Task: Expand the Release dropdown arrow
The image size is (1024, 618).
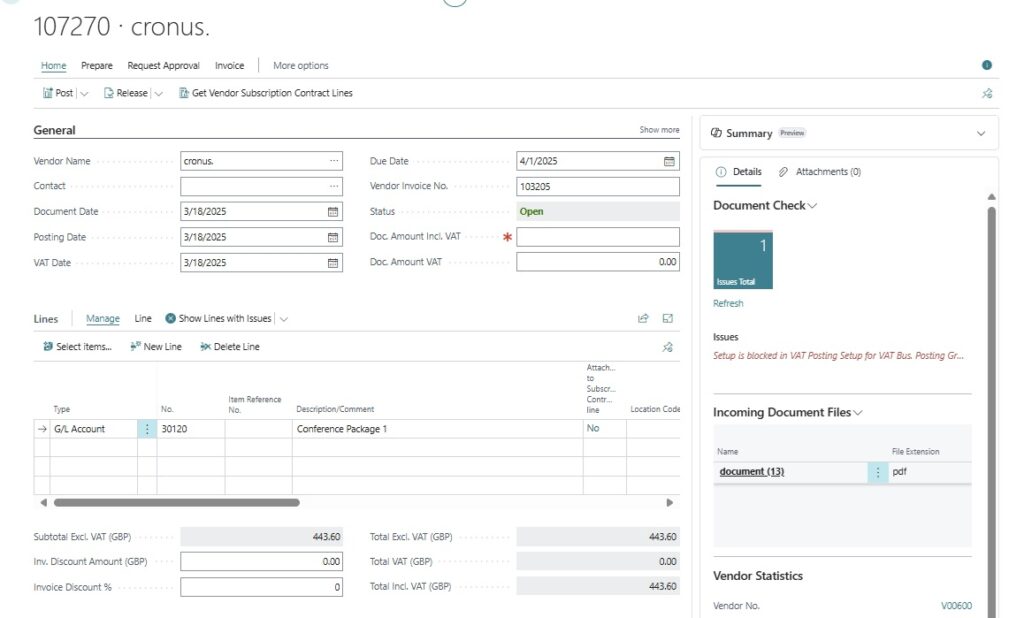Action: 158,93
